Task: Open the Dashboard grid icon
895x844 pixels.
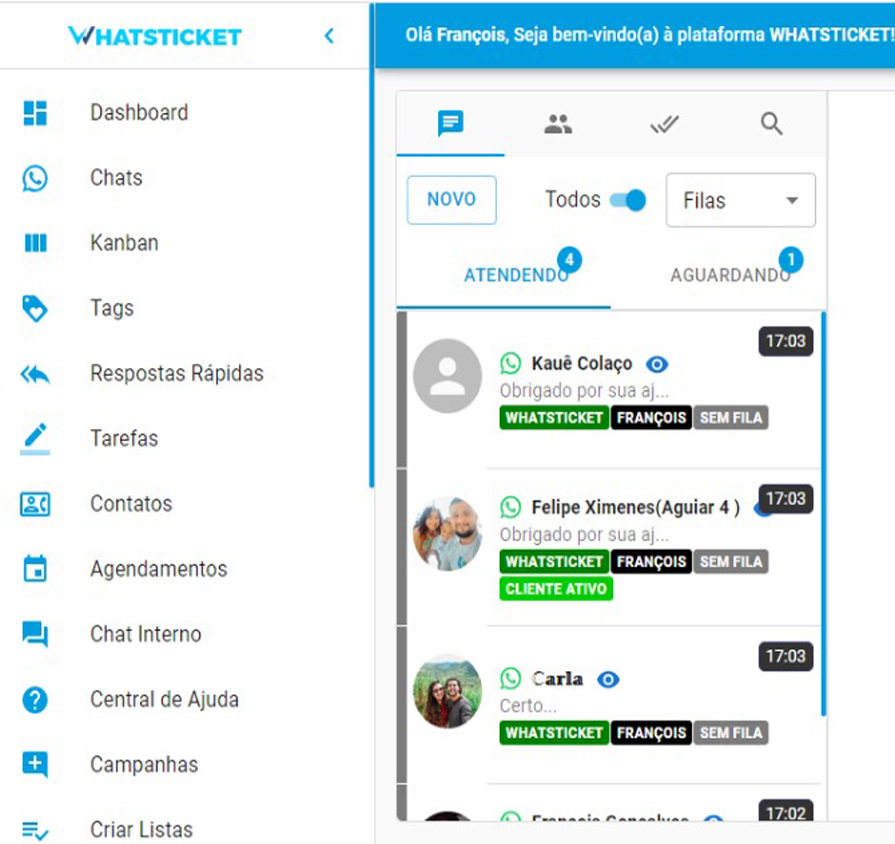Action: (x=35, y=112)
